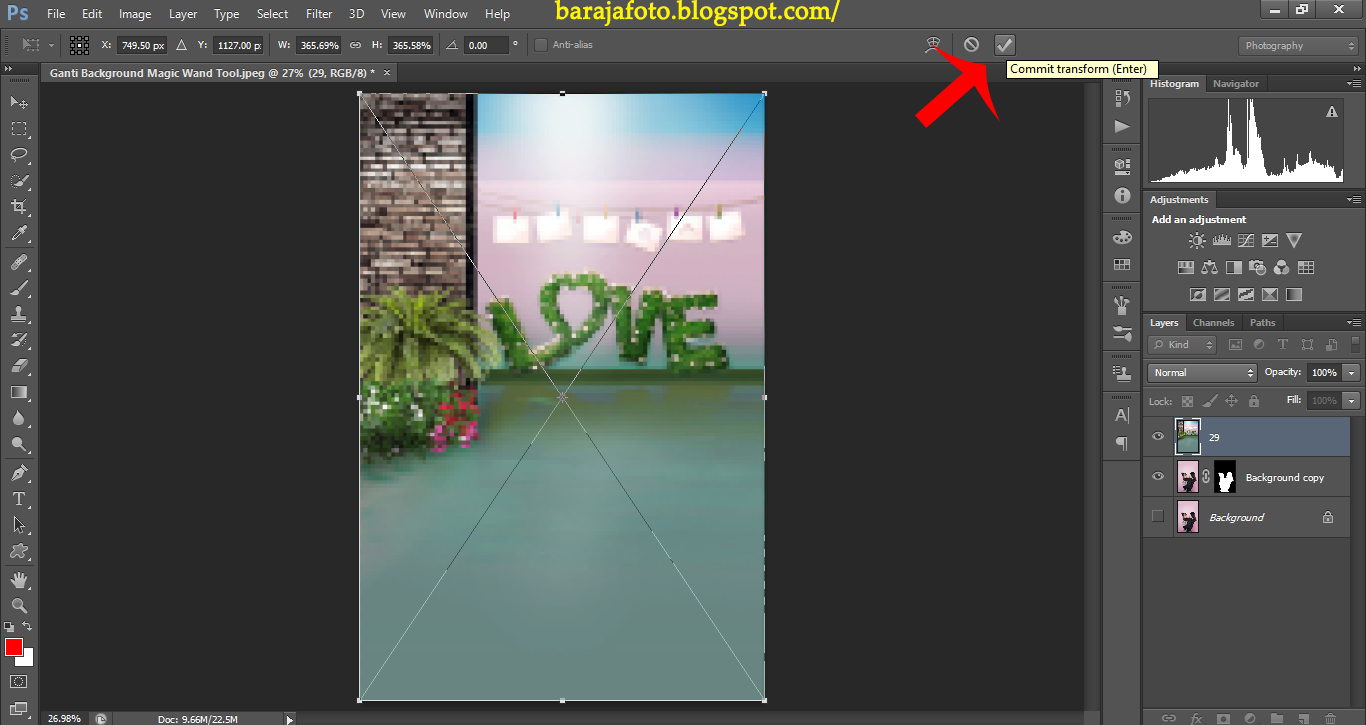
Task: Select the Clone Stamp tool
Action: (20, 313)
